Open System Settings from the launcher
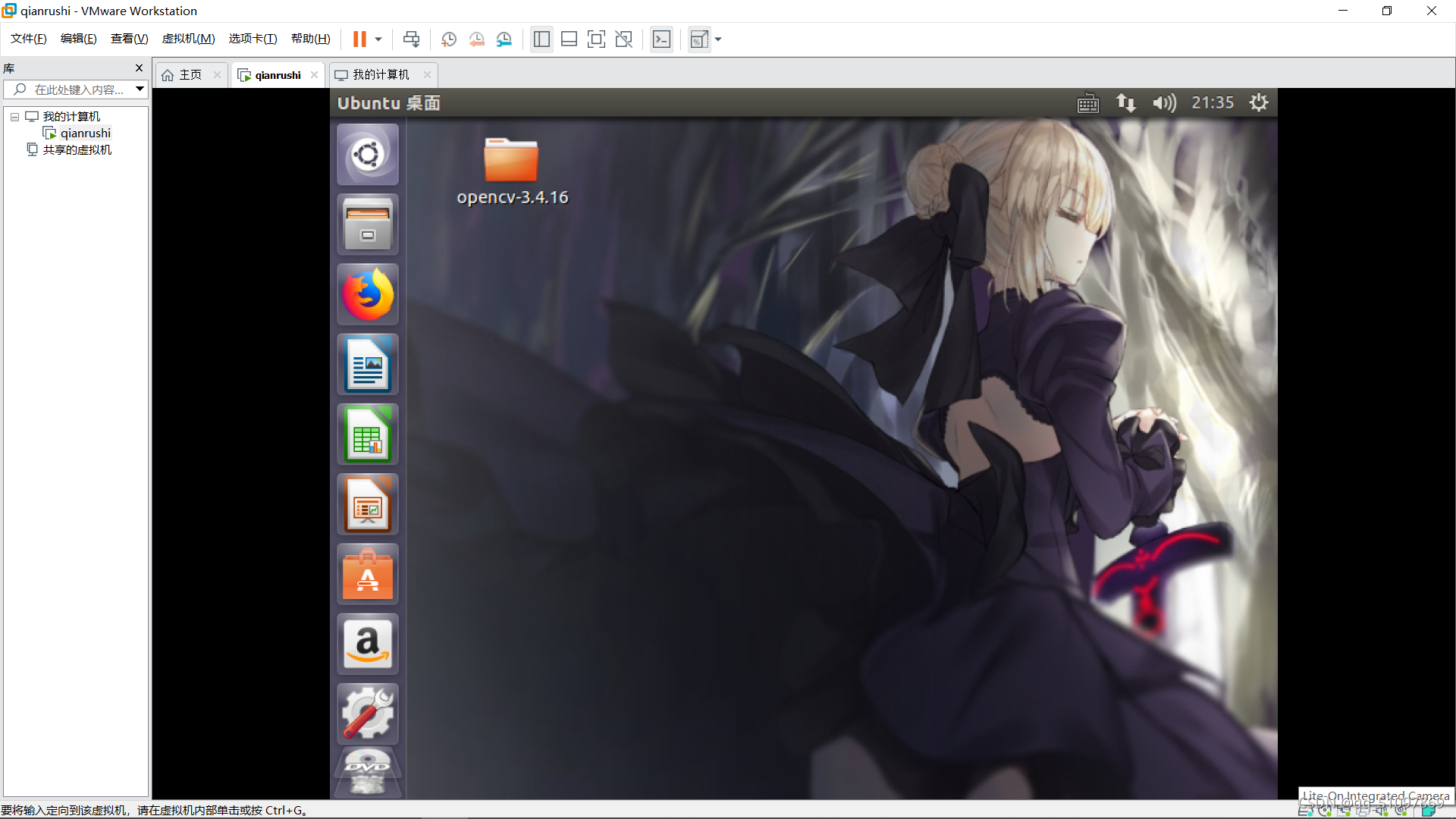Image resolution: width=1456 pixels, height=819 pixels. pos(368,714)
